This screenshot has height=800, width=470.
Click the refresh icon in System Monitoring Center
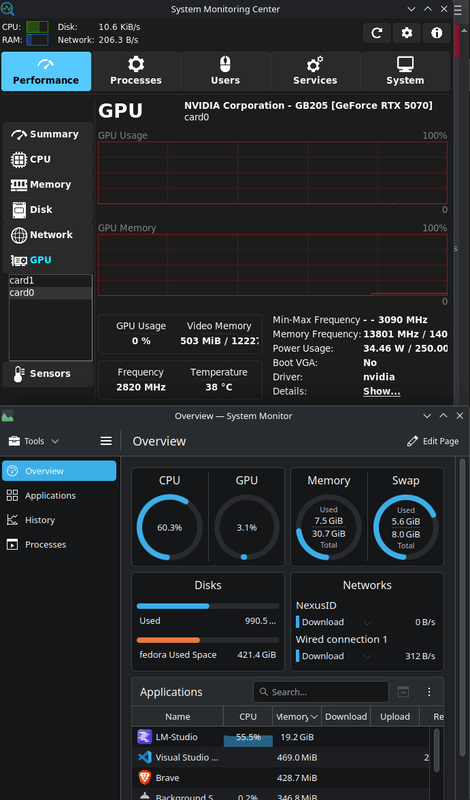pos(377,33)
